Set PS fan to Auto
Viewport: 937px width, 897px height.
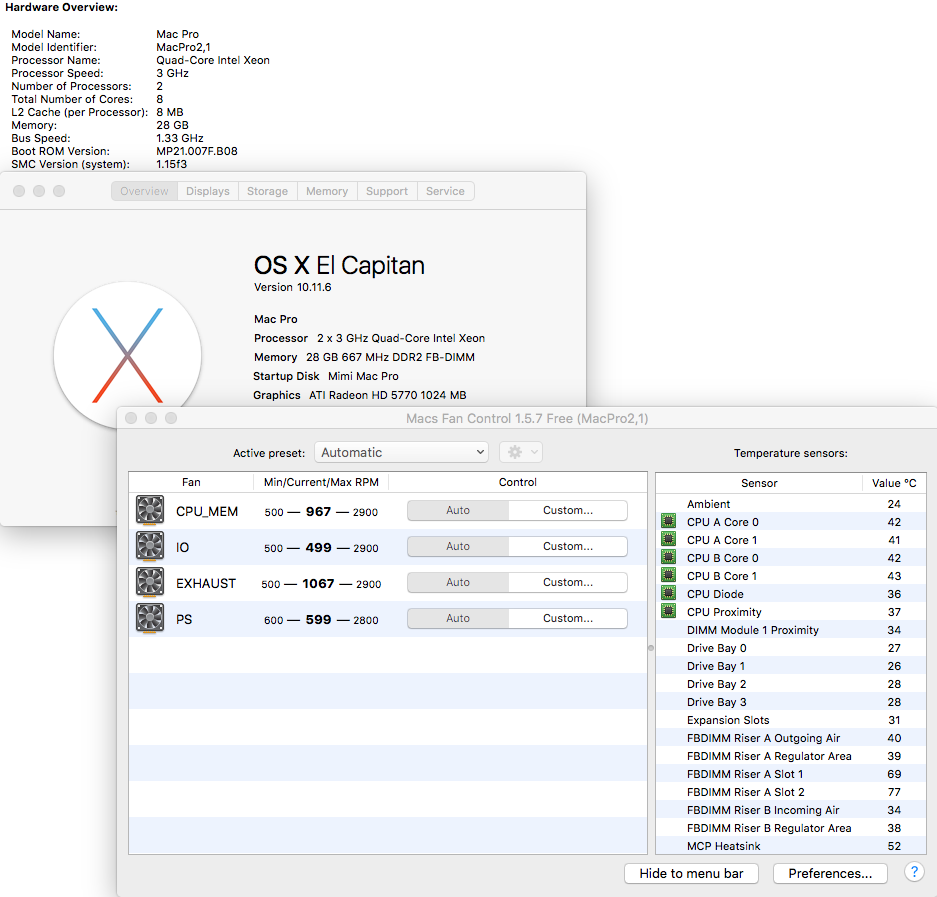tap(458, 619)
